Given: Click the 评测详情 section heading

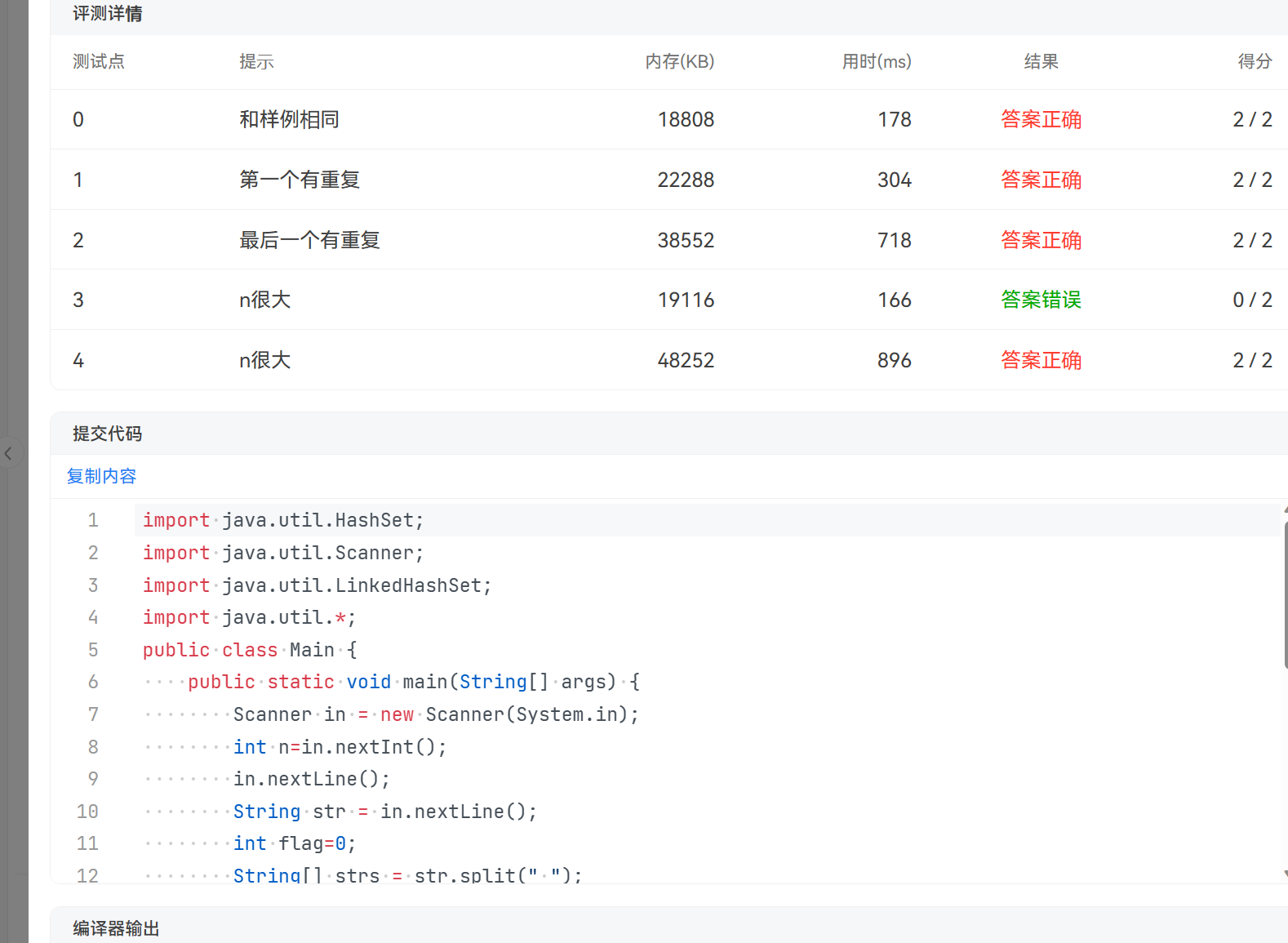Looking at the screenshot, I should [x=107, y=14].
